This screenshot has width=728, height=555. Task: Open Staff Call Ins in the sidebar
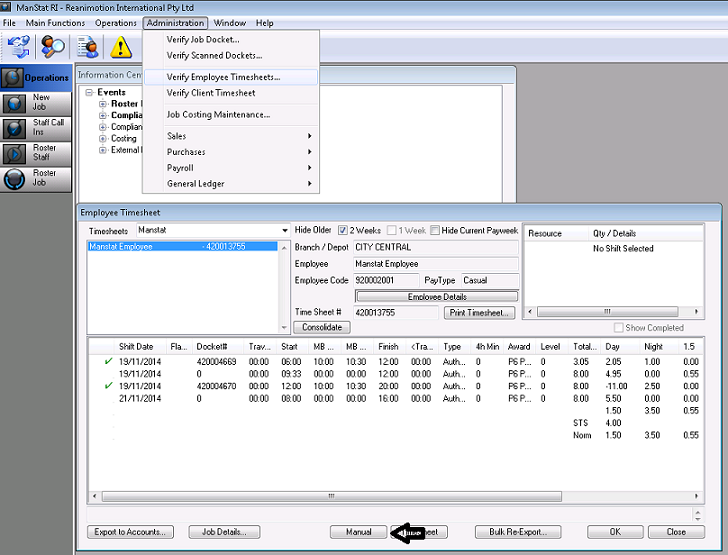37,128
